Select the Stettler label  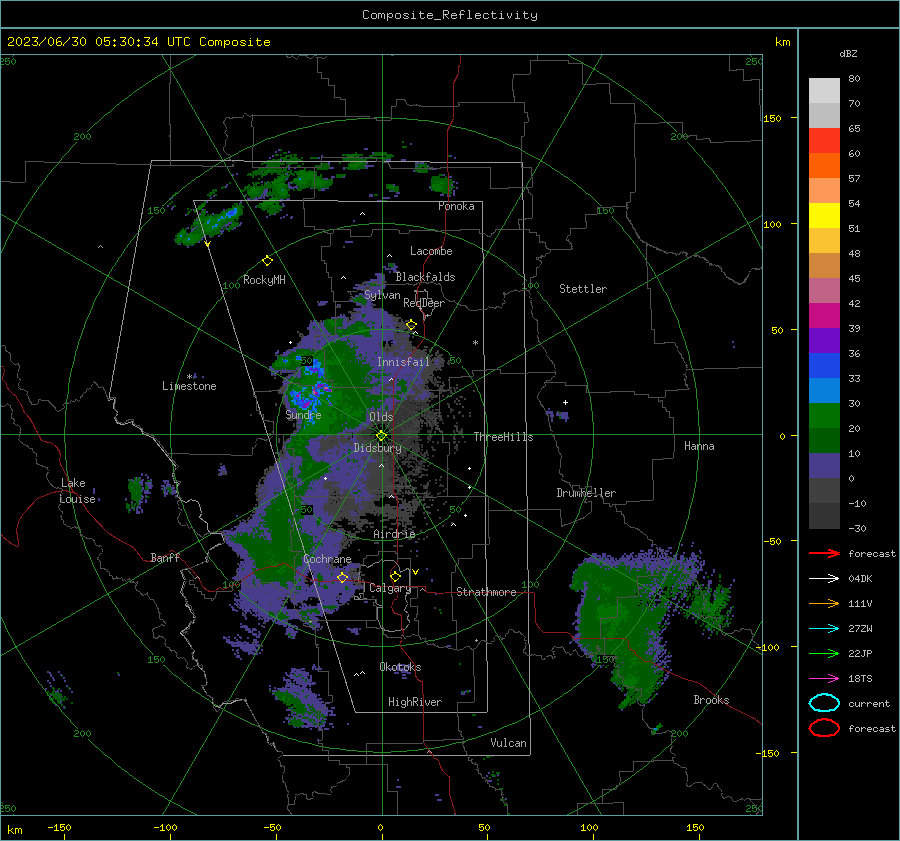[x=583, y=289]
